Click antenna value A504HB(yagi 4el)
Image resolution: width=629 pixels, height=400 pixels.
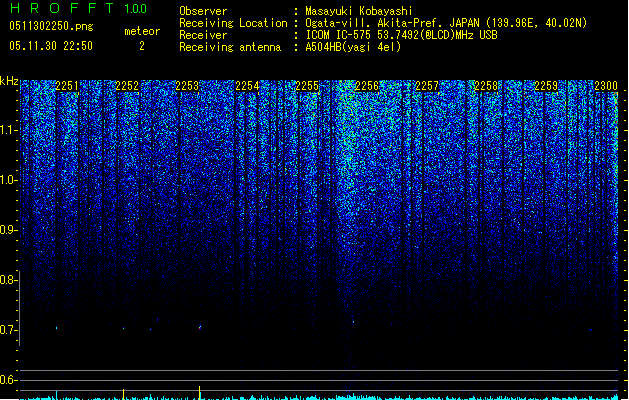(353, 47)
